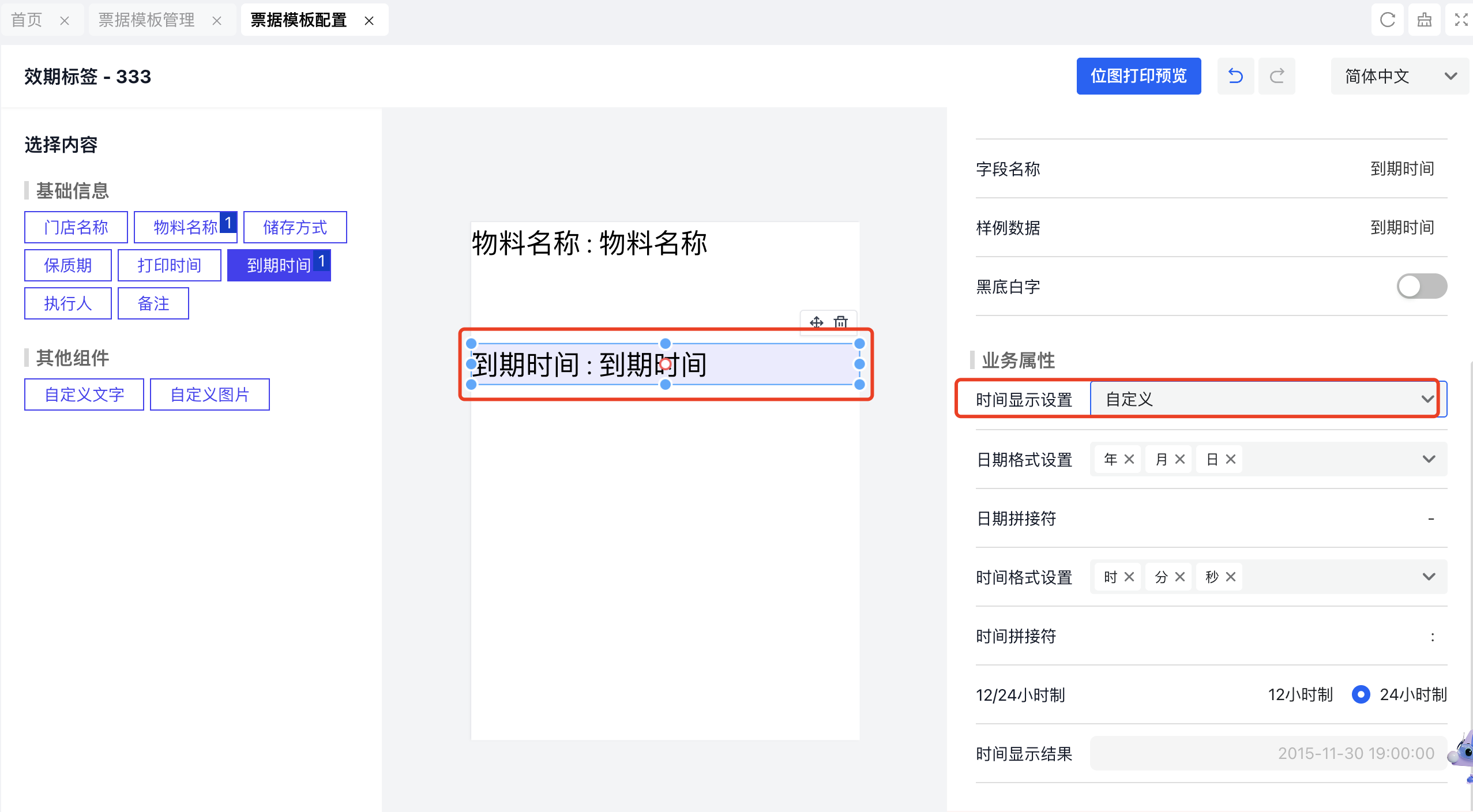This screenshot has width=1473, height=812.
Task: Click the refresh icon at top right
Action: [x=1387, y=20]
